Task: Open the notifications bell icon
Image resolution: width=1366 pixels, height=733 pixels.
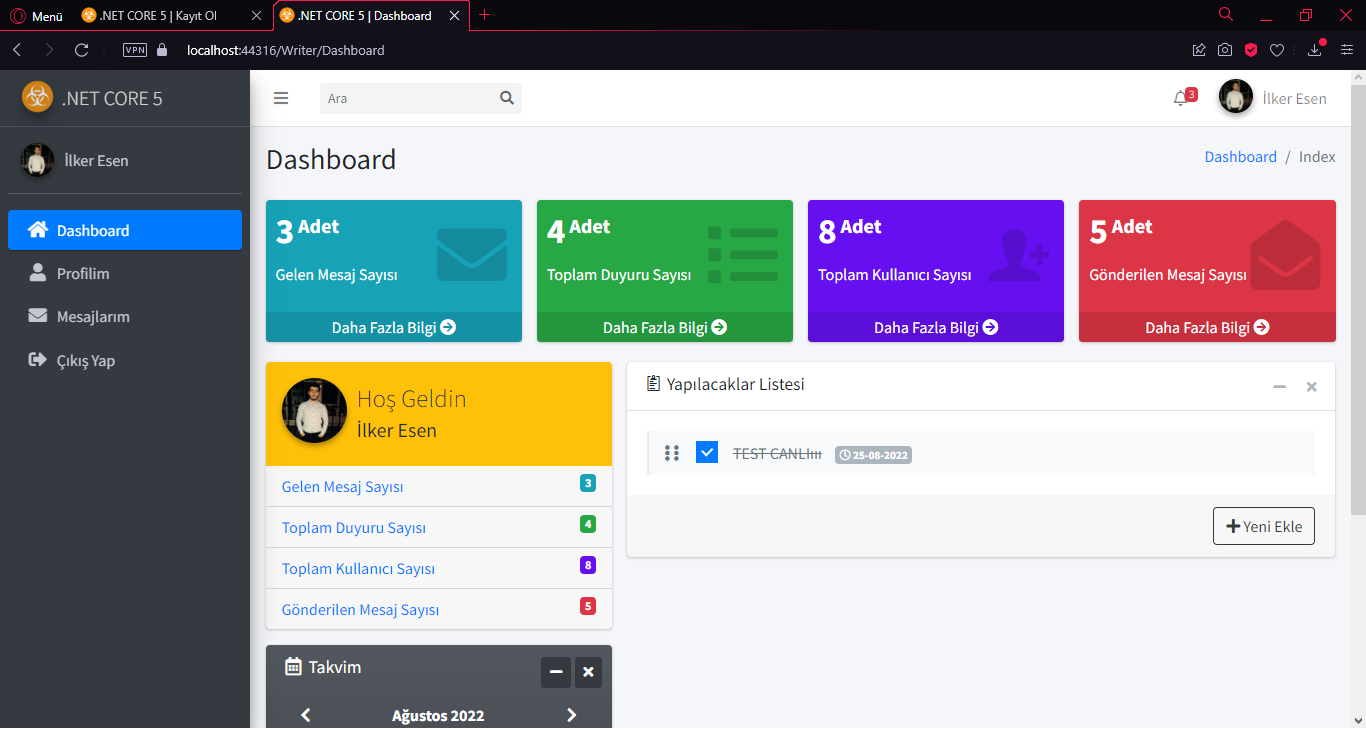Action: [x=1181, y=98]
